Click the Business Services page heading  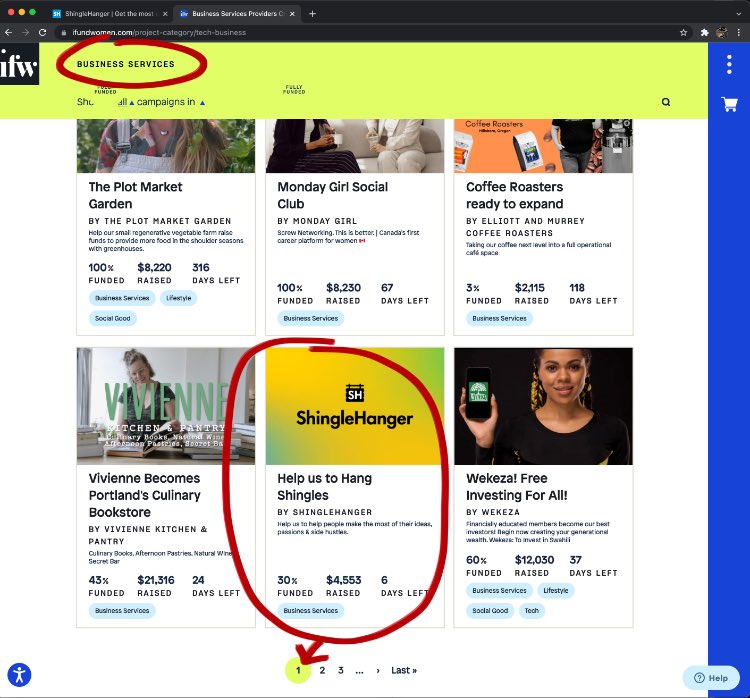pyautogui.click(x=126, y=64)
